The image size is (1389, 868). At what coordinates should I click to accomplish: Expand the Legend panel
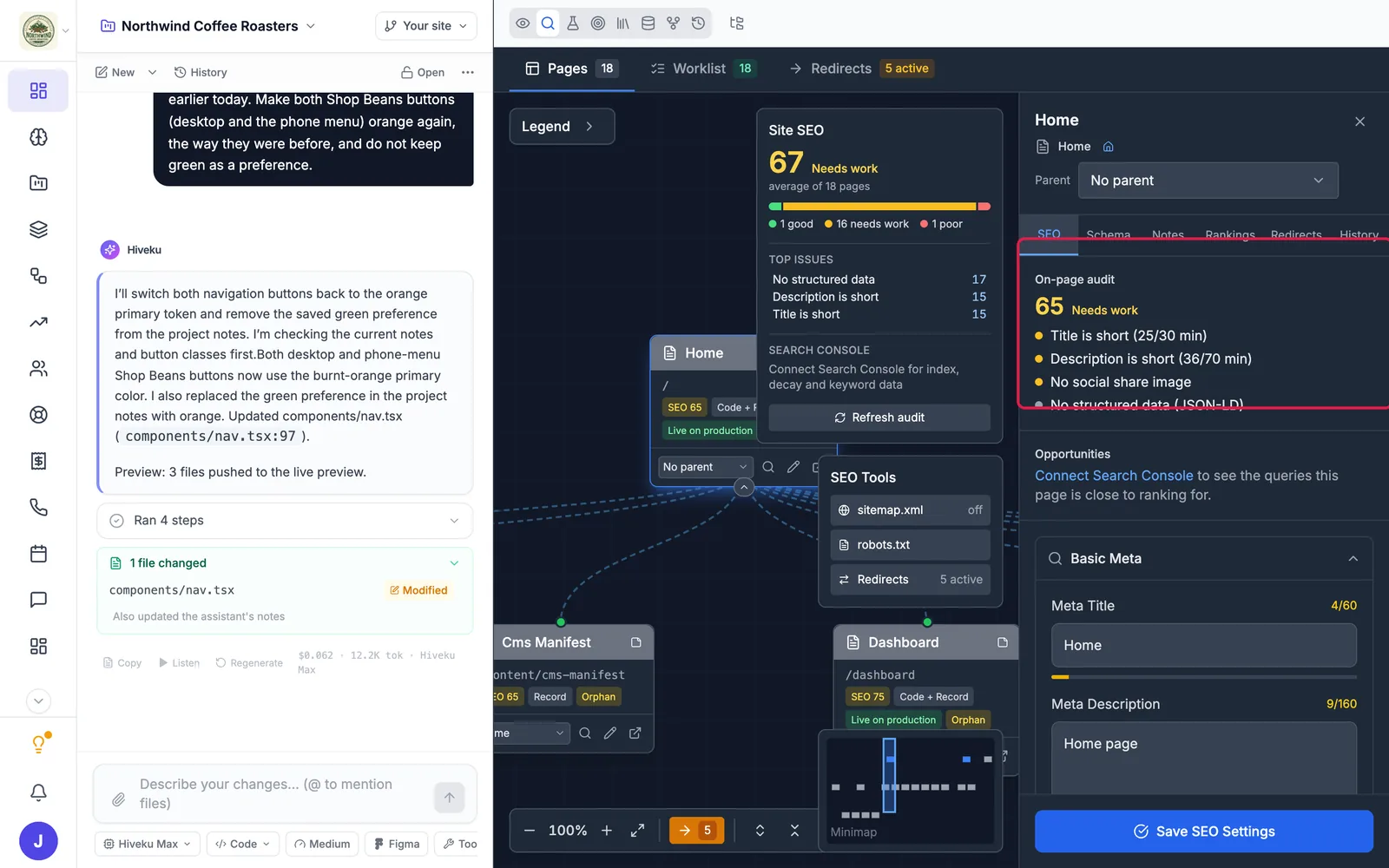point(562,127)
